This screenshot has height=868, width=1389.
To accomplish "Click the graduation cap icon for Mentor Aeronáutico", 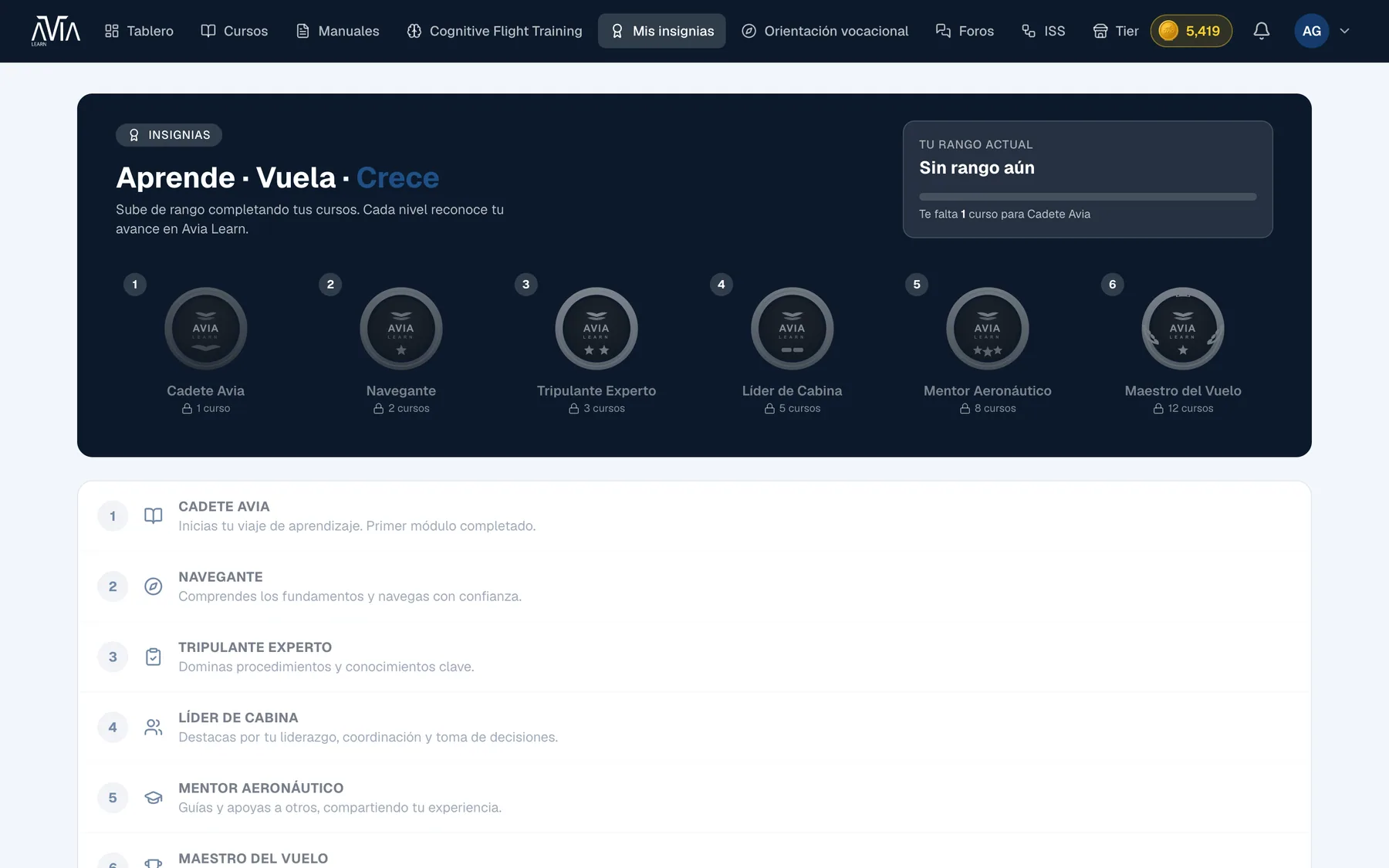I will coord(154,798).
